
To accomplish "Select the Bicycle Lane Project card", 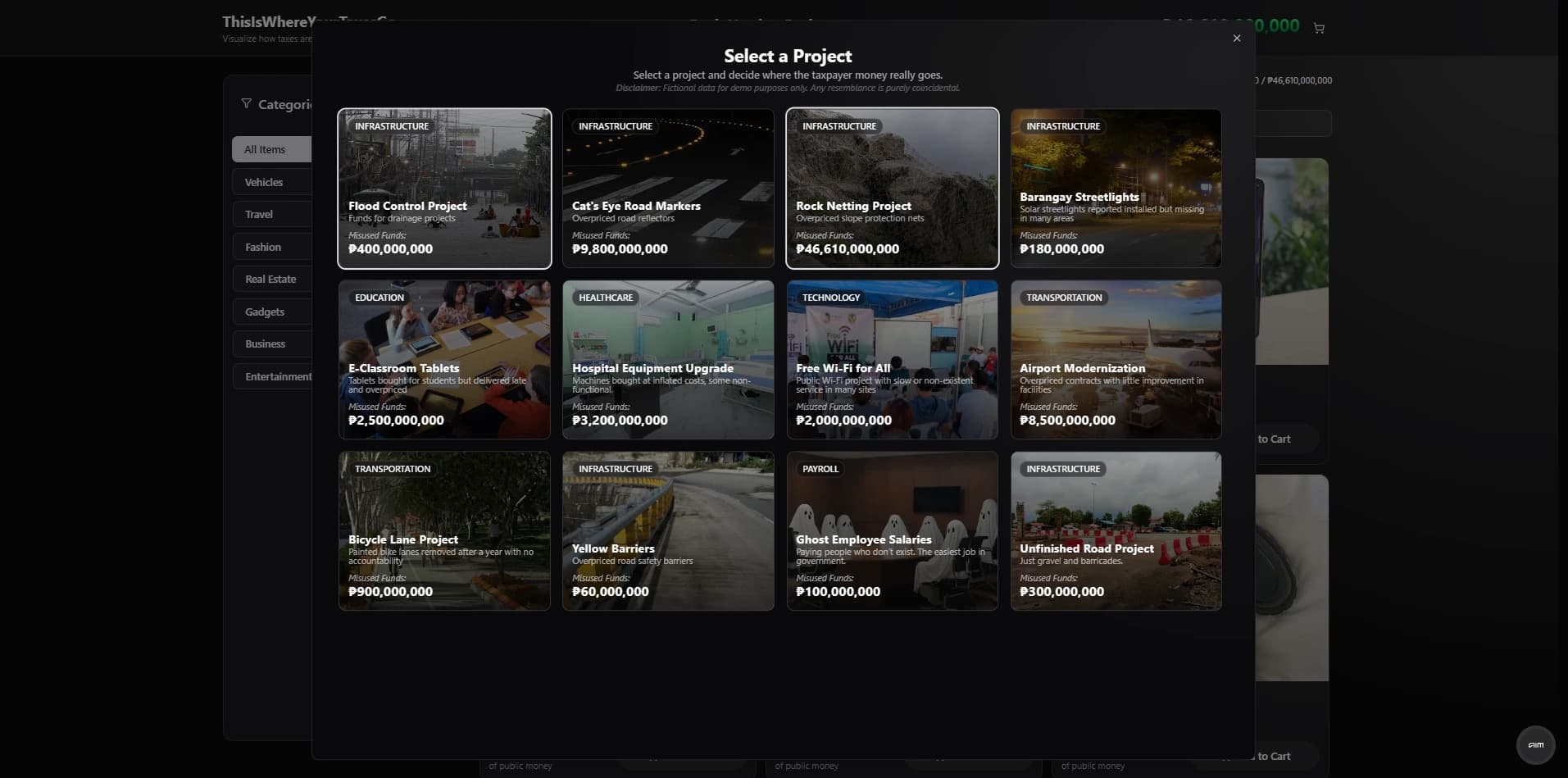I will click(x=444, y=531).
